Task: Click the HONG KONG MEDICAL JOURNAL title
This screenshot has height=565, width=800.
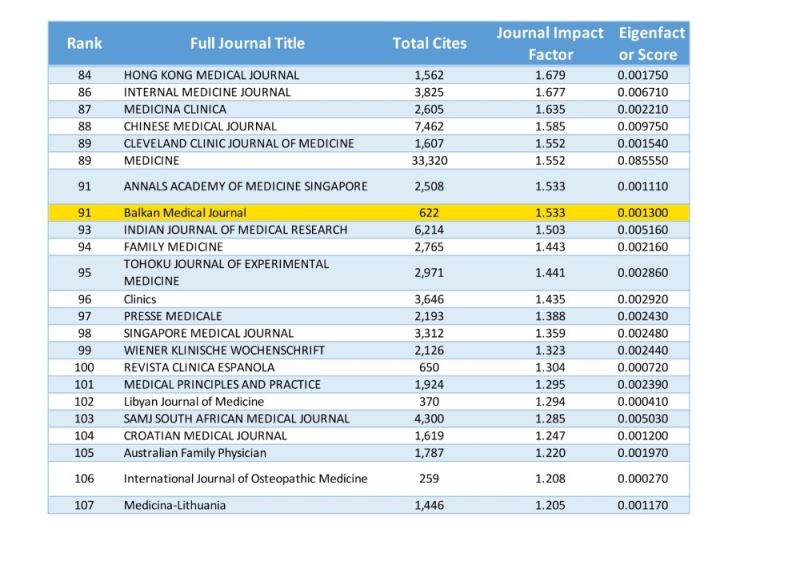Action: [211, 75]
